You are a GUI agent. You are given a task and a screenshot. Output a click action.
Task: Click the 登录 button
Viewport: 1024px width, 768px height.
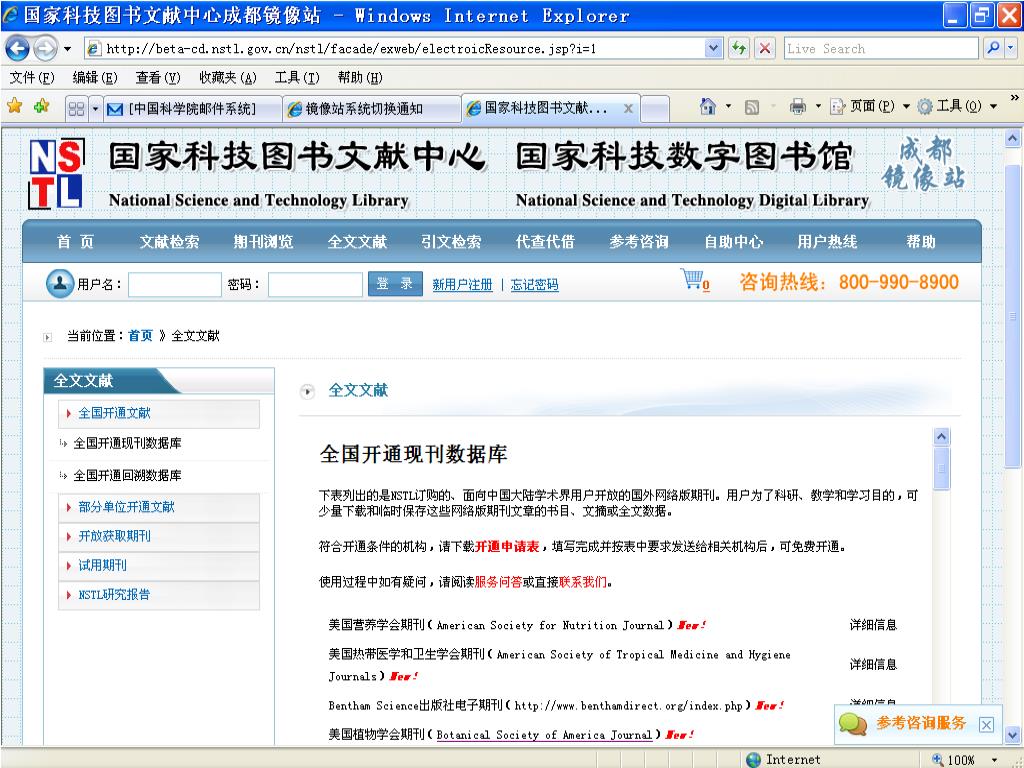click(x=395, y=284)
